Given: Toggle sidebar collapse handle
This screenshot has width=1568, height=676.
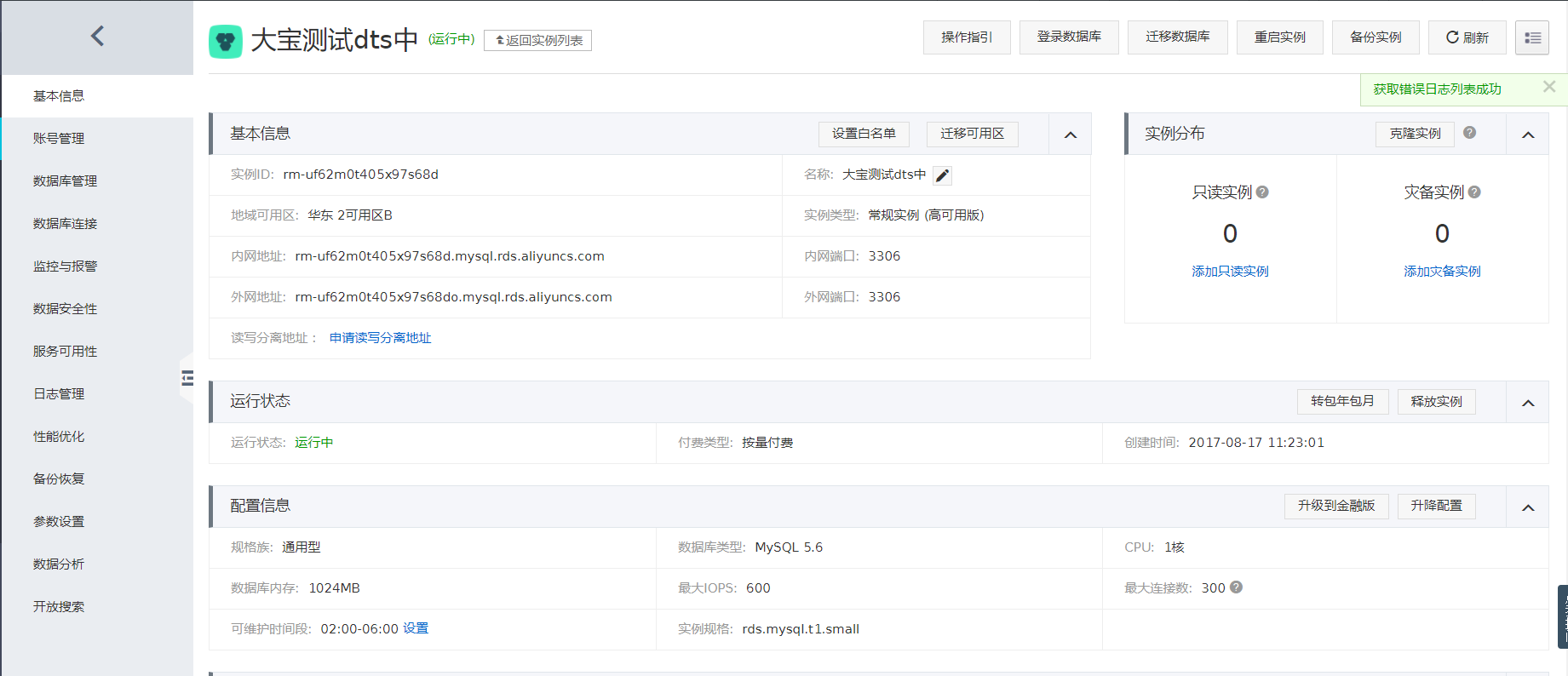Looking at the screenshot, I should click(187, 378).
